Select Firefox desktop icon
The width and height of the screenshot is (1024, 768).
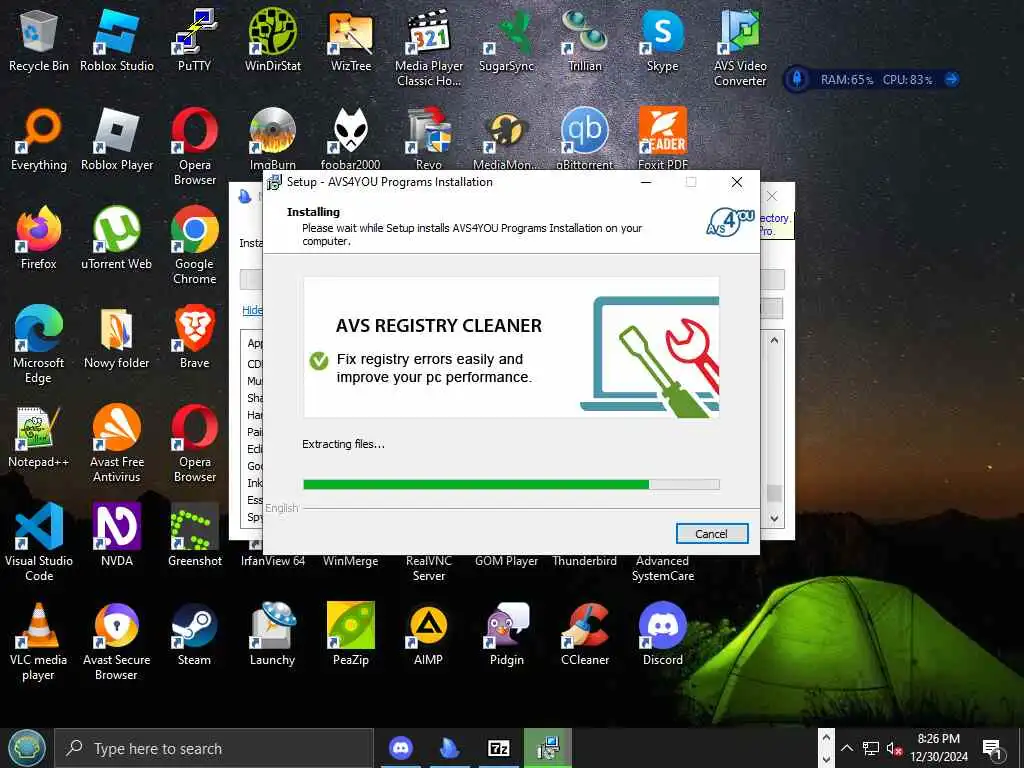click(x=39, y=238)
